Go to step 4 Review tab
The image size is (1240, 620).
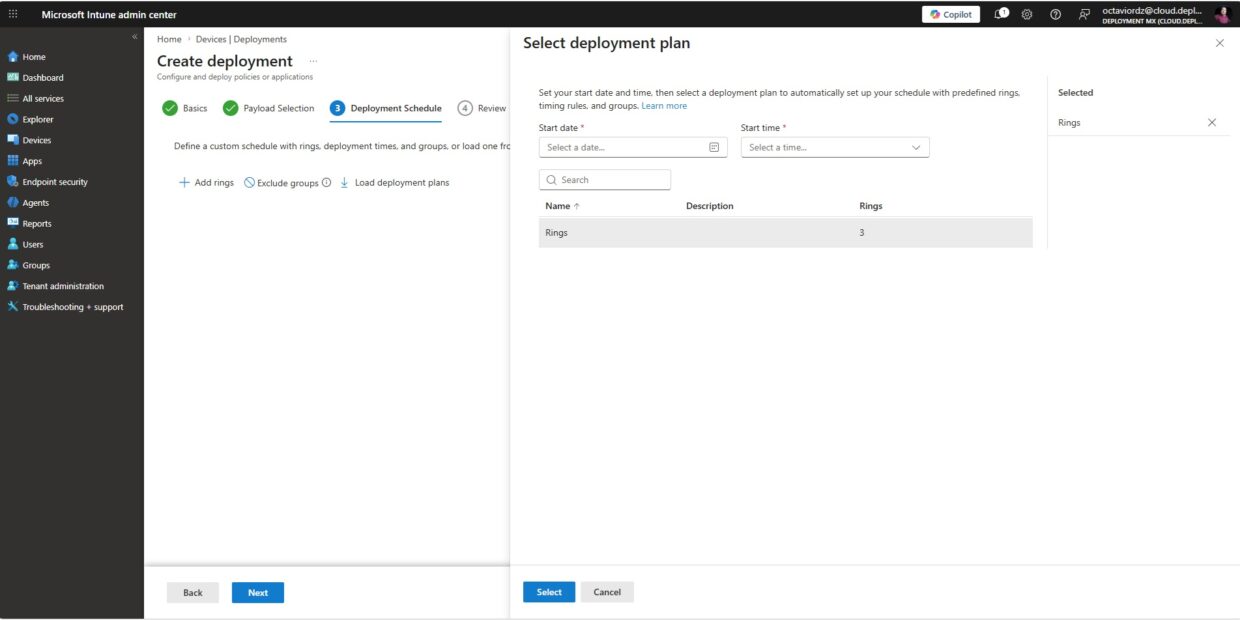(482, 108)
